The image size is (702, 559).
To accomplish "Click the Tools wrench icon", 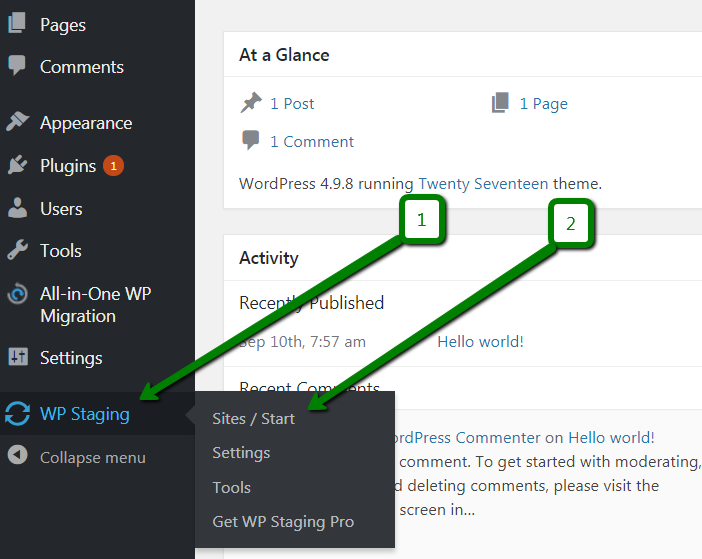I will click(17, 250).
